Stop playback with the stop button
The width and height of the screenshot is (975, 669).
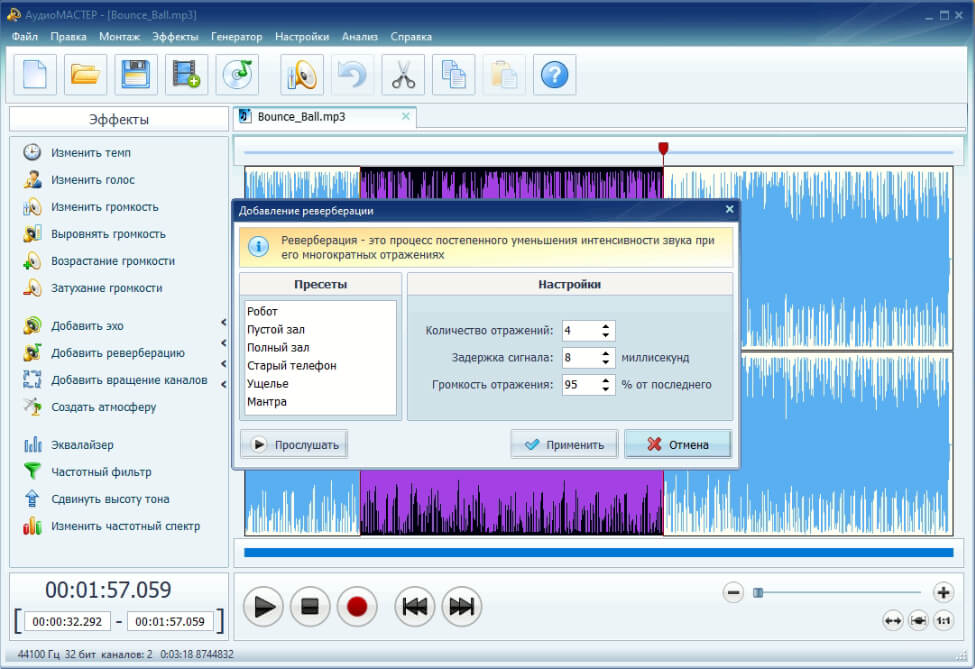tap(310, 606)
